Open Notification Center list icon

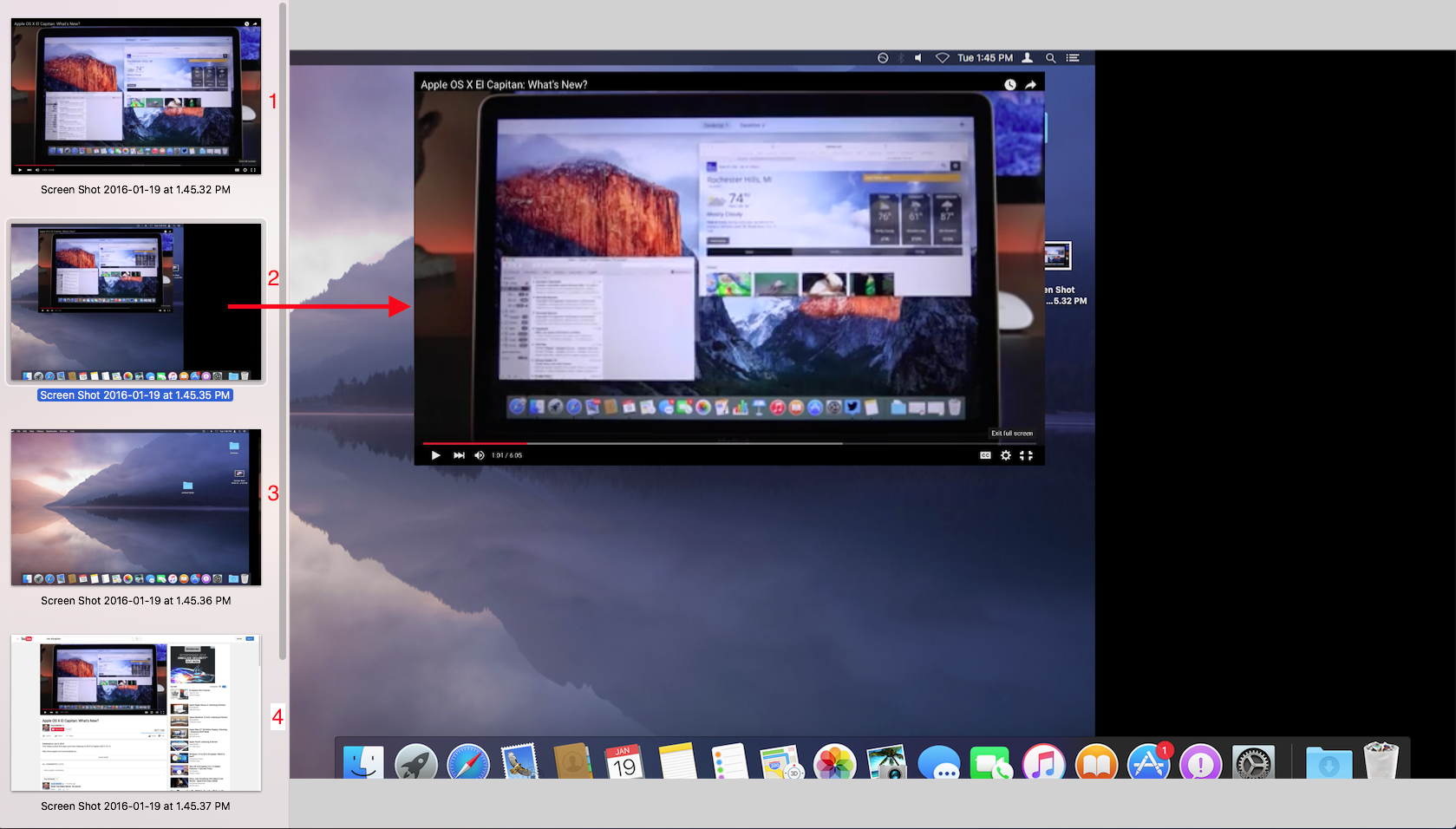(x=1073, y=58)
